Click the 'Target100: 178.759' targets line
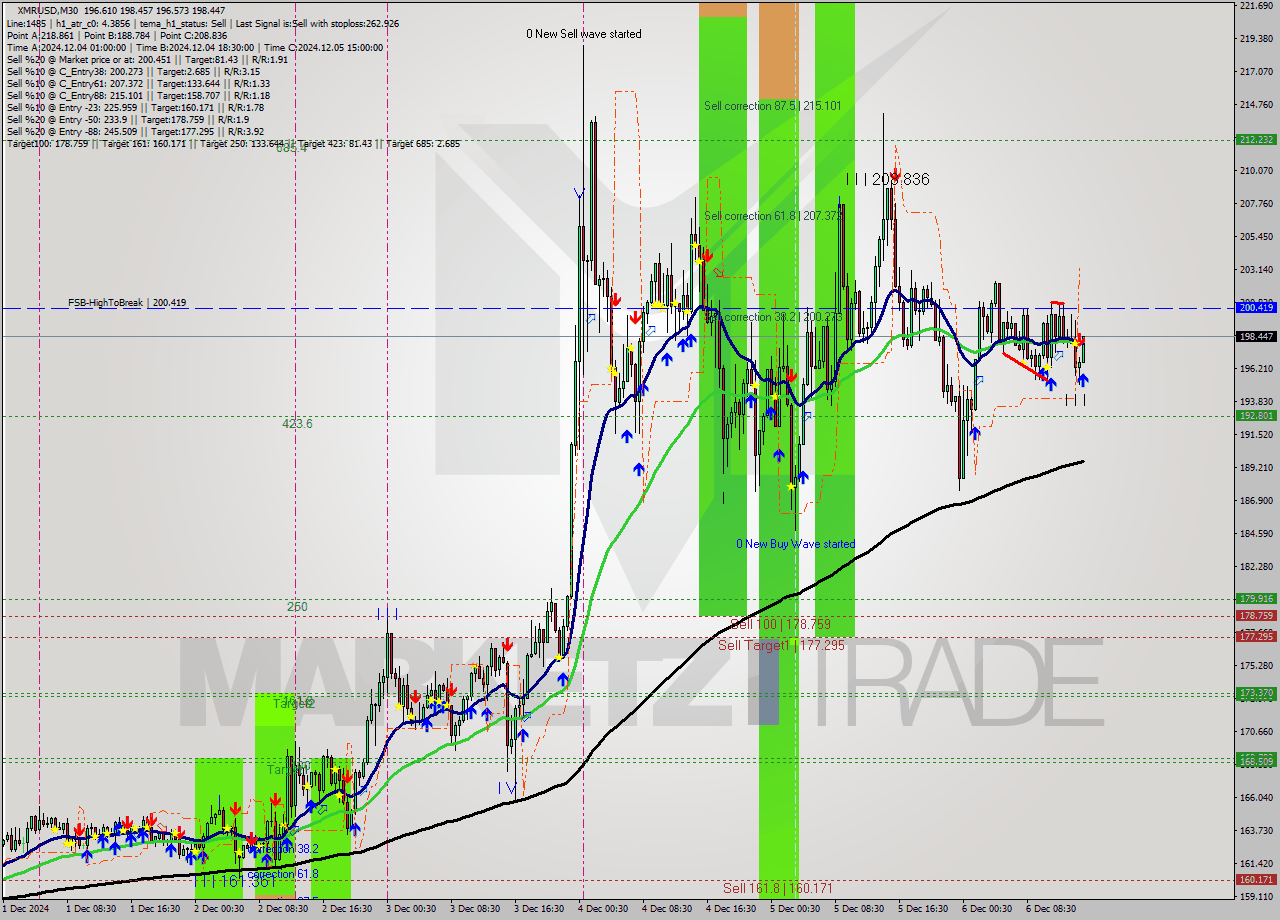1280x920 pixels. pos(233,144)
